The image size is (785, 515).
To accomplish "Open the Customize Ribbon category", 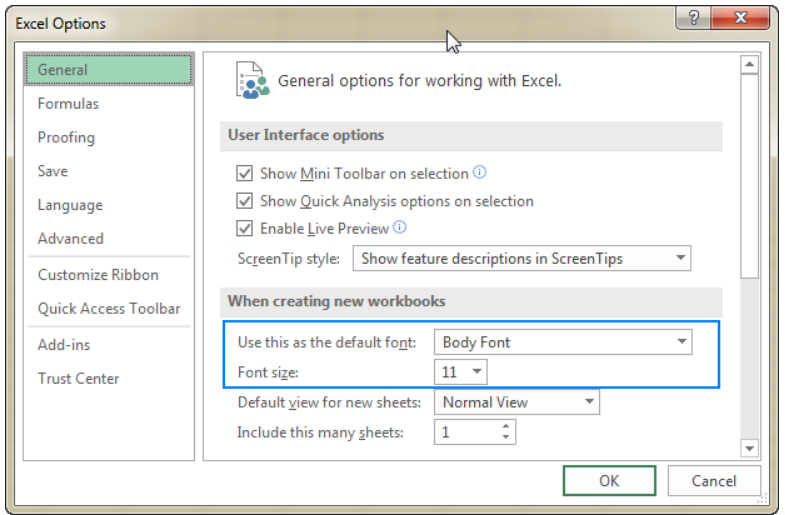I will pos(109,275).
